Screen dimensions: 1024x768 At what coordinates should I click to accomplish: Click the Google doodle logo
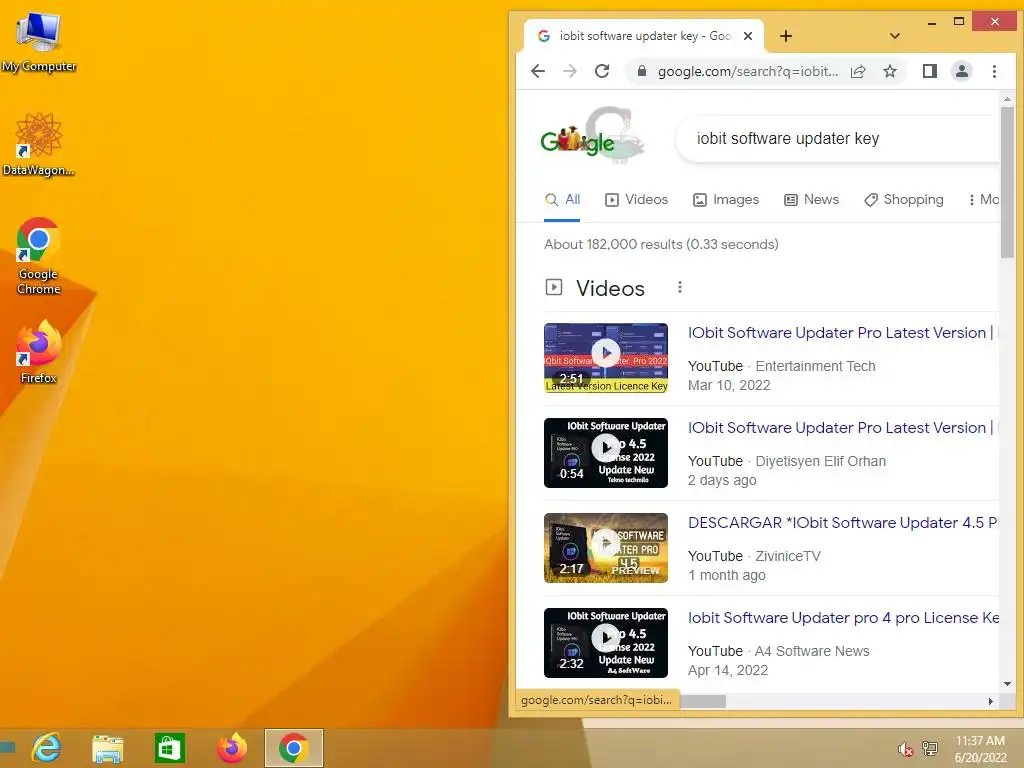pyautogui.click(x=592, y=137)
